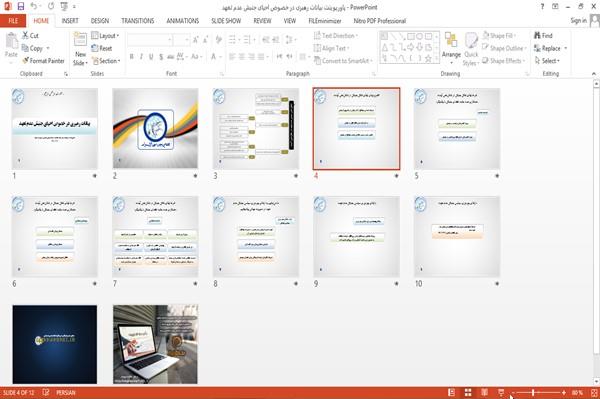Apply Italic formatting
This screenshot has height=399, width=600.
(x=141, y=57)
